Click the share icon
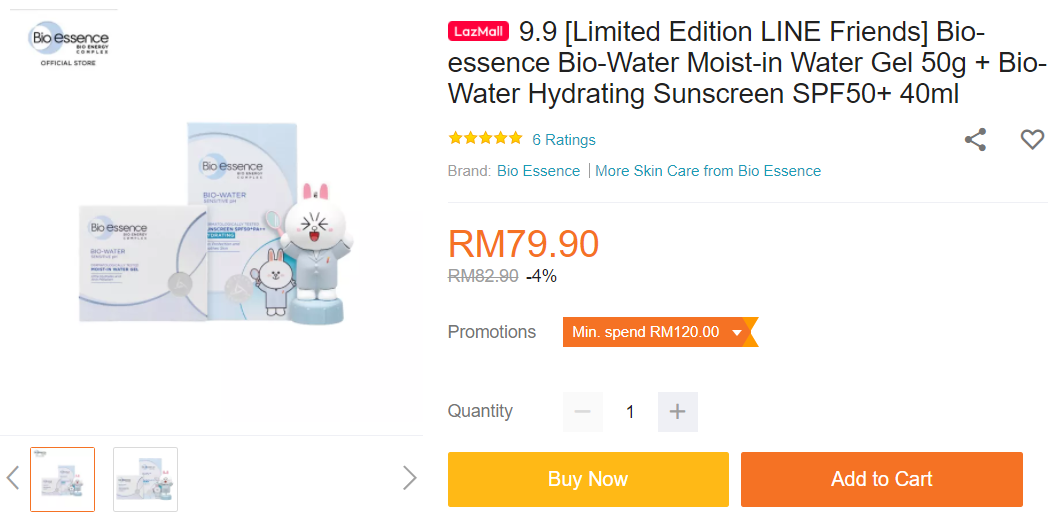Screen dimensions: 1060x522 [x=975, y=140]
